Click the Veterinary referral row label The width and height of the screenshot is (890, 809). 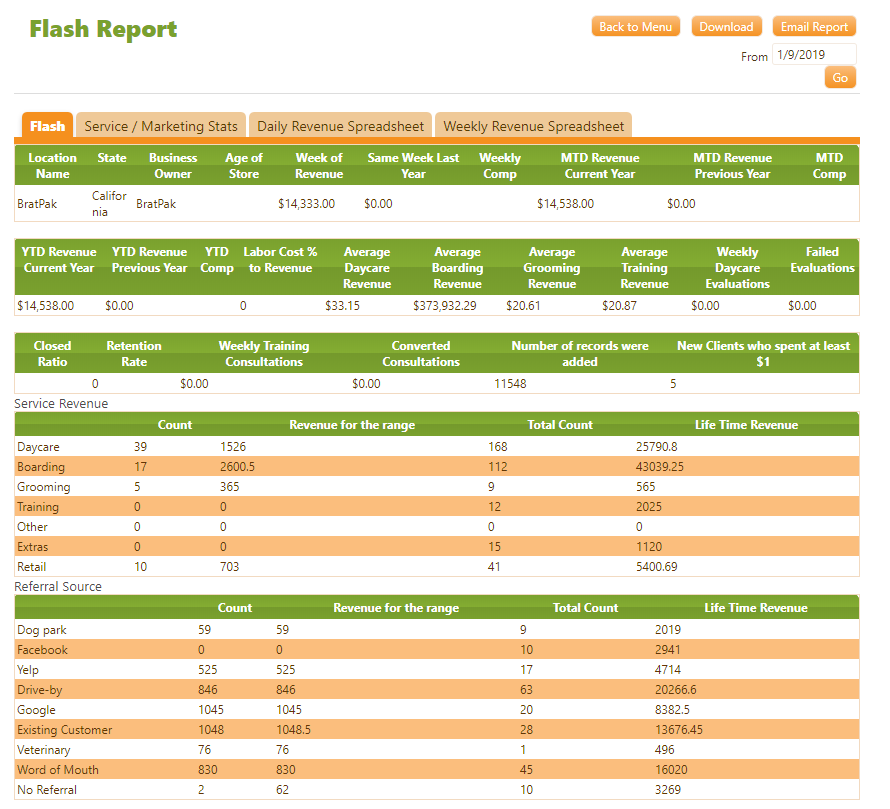coord(44,750)
